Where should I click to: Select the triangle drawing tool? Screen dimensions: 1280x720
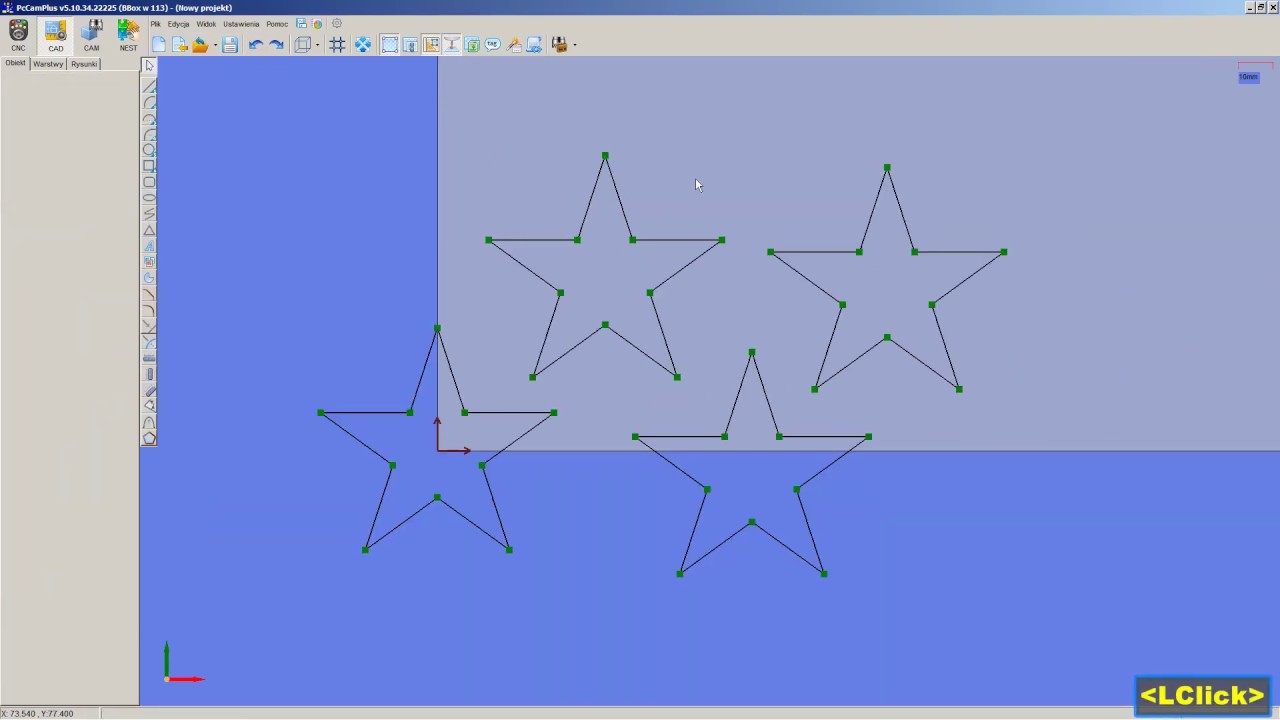pos(149,230)
